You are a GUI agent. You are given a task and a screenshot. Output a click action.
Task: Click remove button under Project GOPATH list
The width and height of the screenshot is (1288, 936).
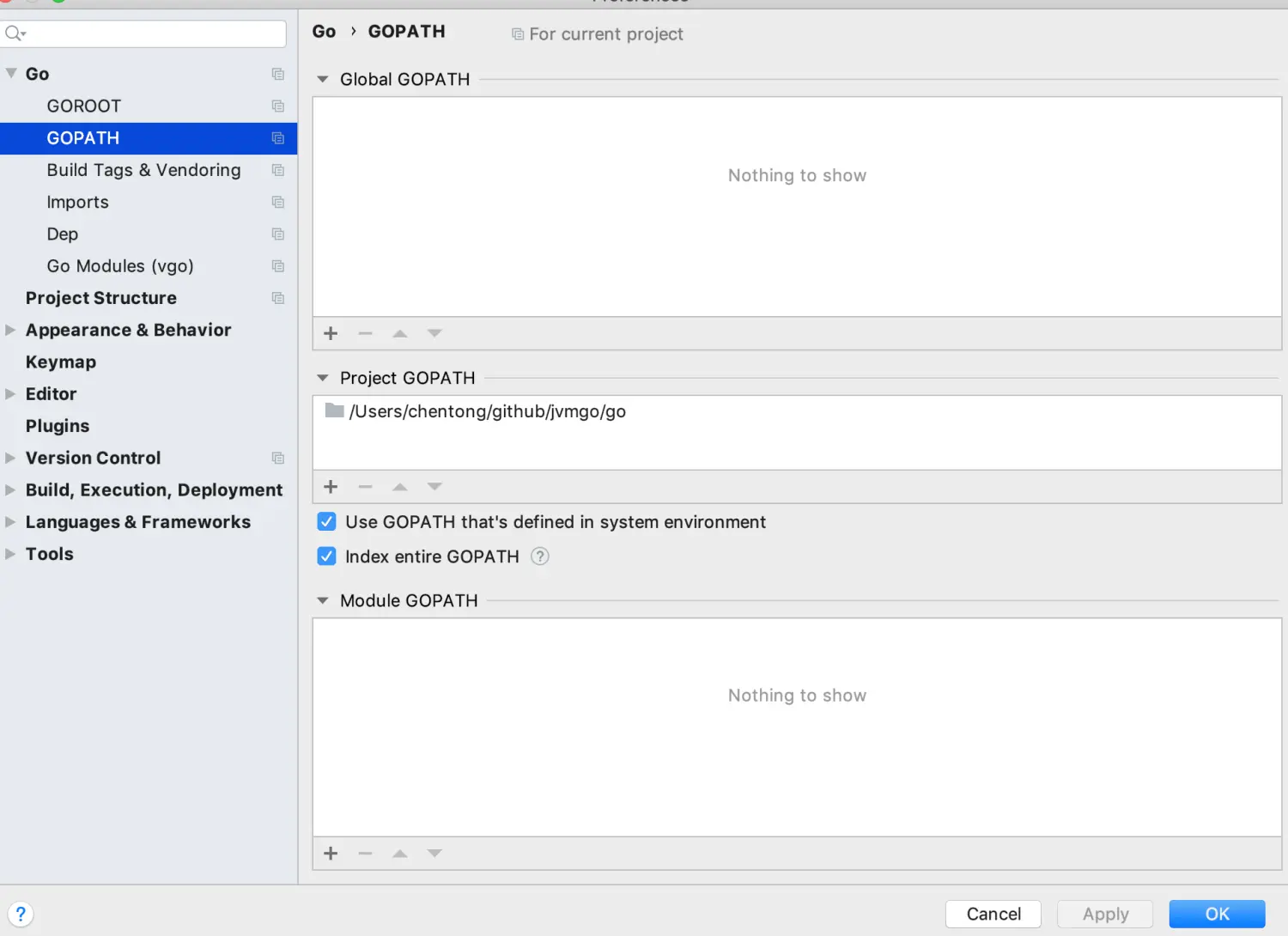pos(365,487)
